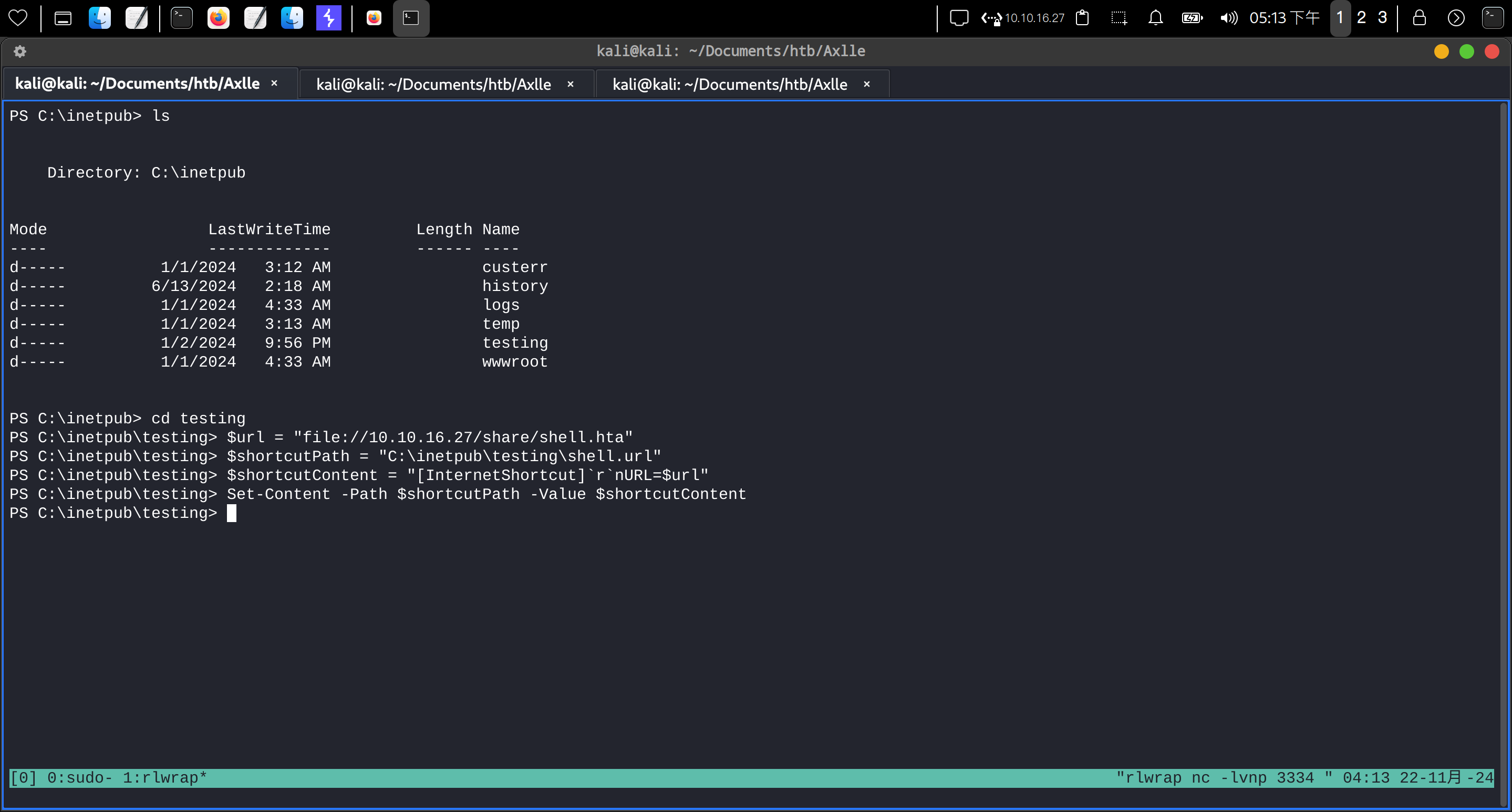Close the active bold terminal tab
Image resolution: width=1512 pixels, height=812 pixels.
[274, 84]
